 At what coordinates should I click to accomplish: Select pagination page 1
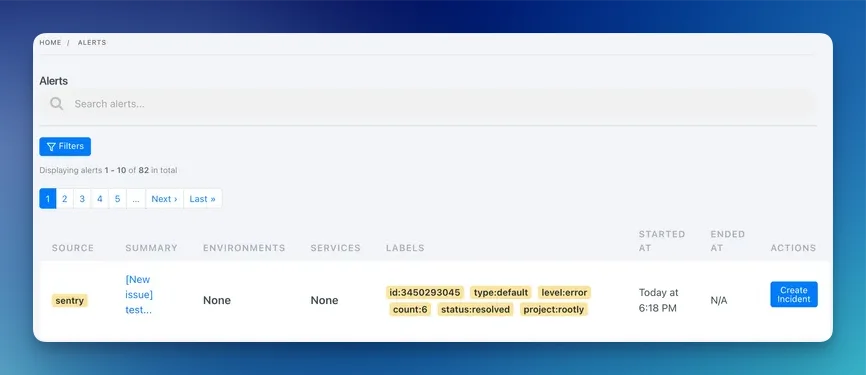pos(47,199)
